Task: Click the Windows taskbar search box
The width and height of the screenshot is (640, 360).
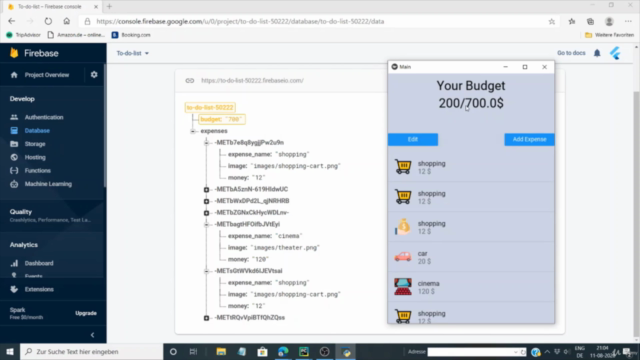Action: click(91, 351)
